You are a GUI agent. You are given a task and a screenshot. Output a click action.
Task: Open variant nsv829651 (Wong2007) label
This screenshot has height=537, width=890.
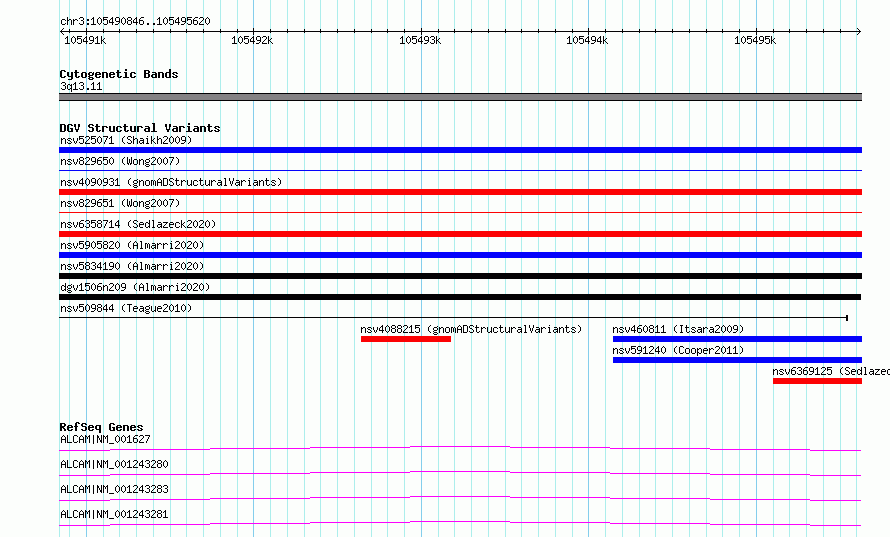(120, 203)
